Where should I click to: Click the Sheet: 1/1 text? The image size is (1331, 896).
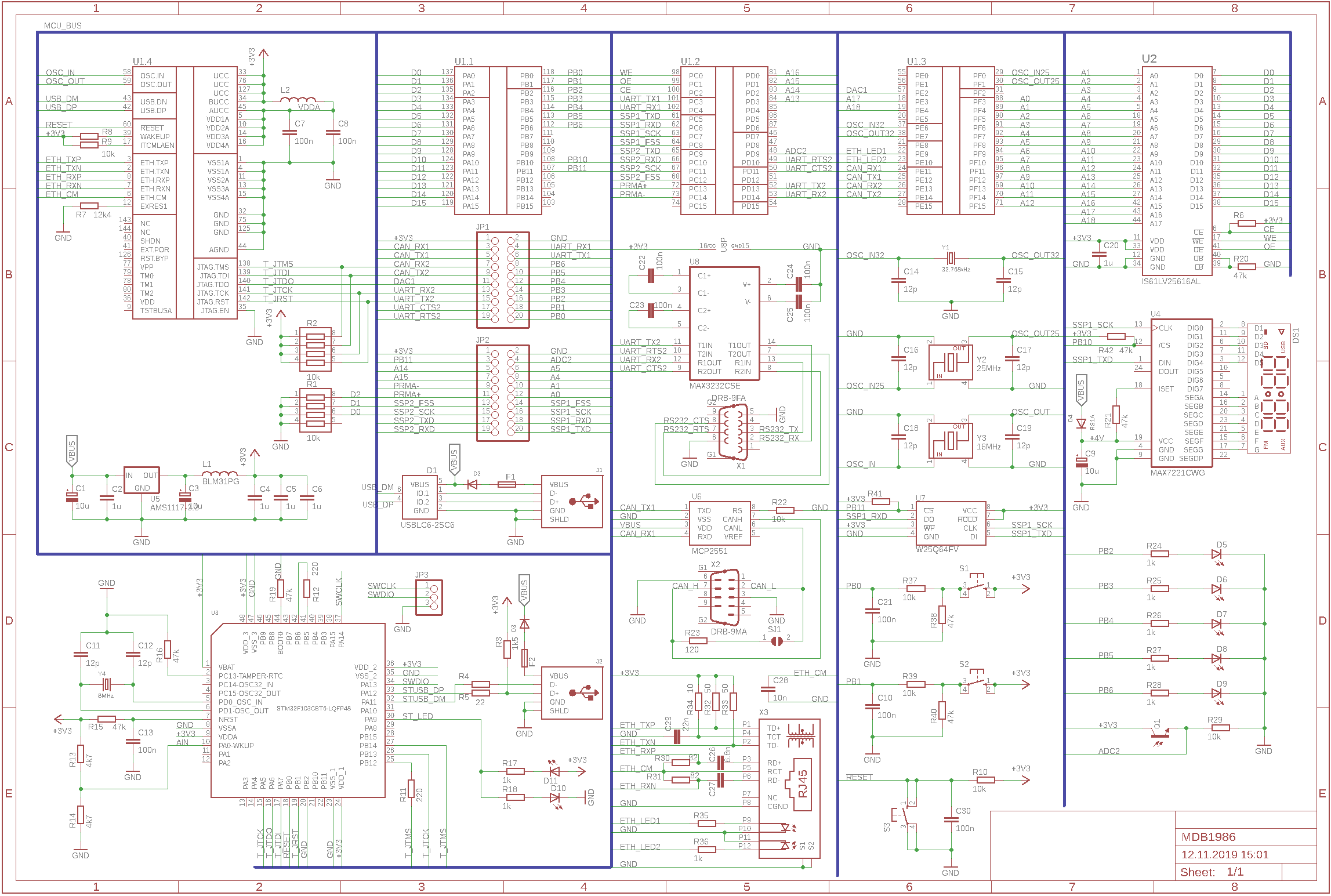(x=1212, y=872)
